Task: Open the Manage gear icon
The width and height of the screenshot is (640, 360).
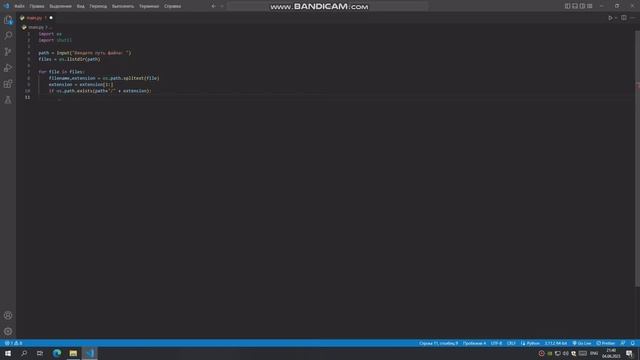Action: (x=8, y=331)
